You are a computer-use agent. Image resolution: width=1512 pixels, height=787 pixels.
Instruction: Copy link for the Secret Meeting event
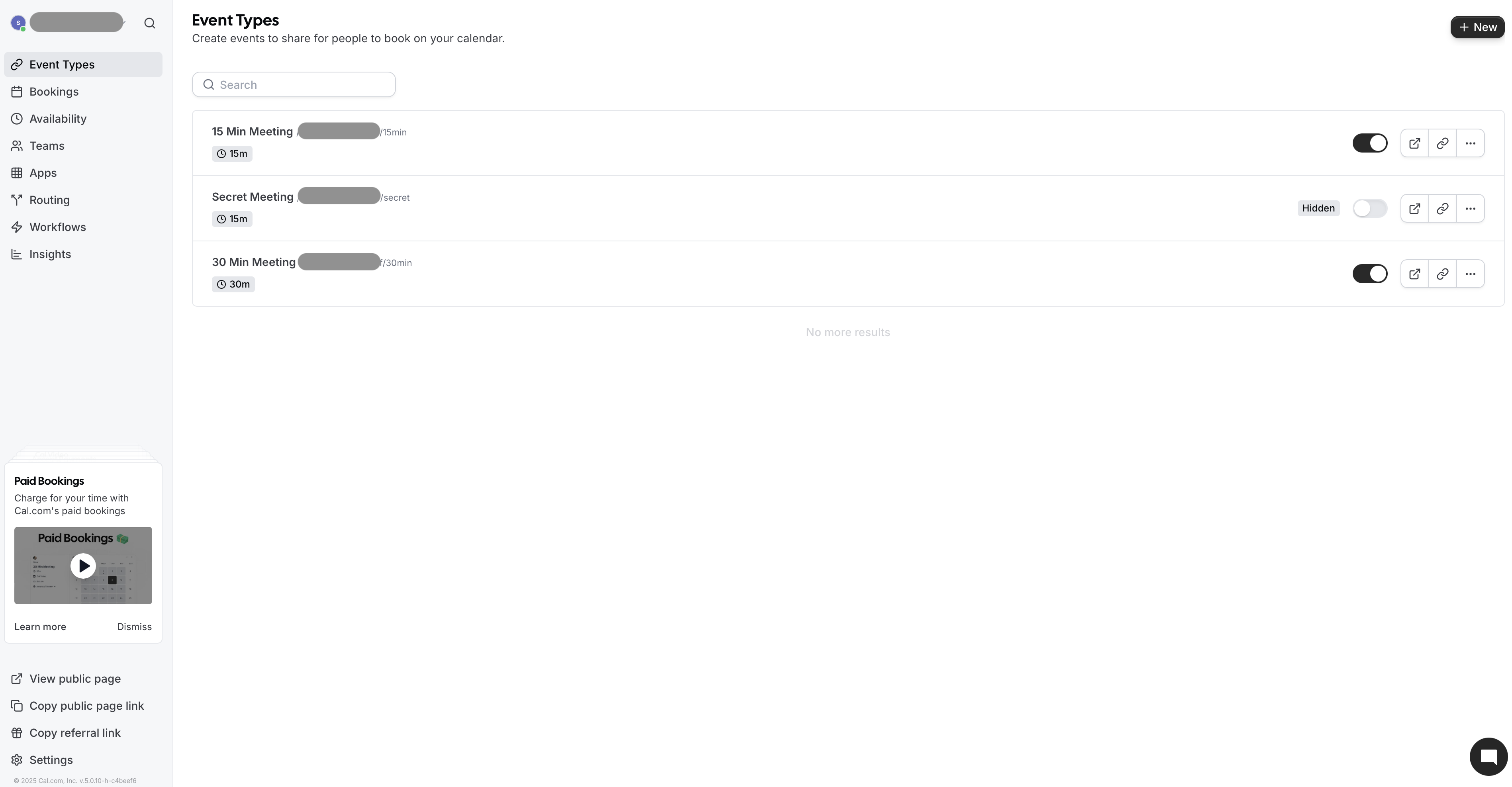click(x=1442, y=208)
